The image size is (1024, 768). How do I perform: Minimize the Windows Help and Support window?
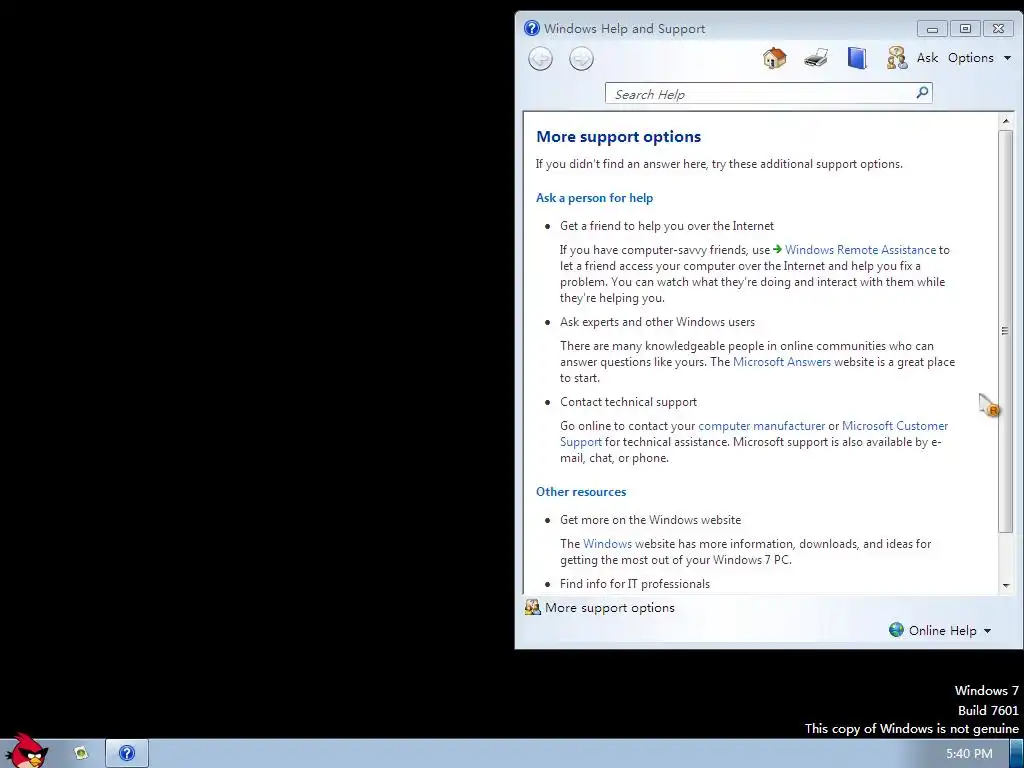click(932, 29)
